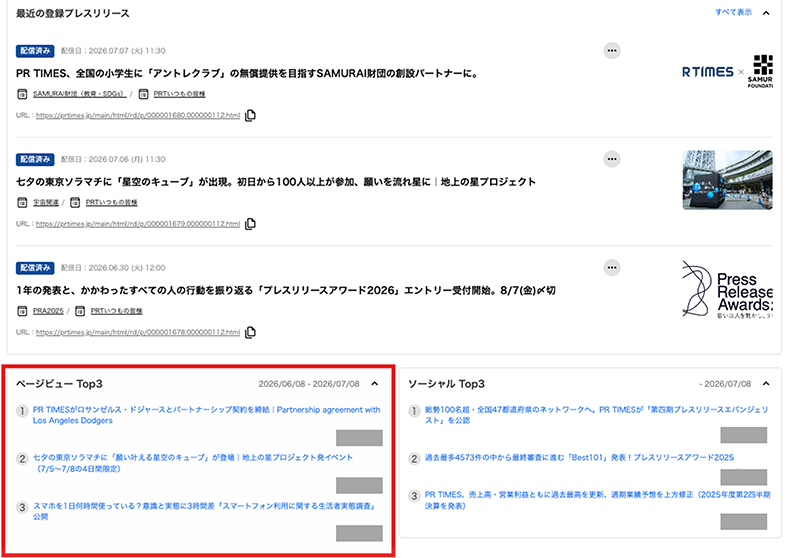Open more options for the プレスリリースアワード2026 release

(612, 267)
